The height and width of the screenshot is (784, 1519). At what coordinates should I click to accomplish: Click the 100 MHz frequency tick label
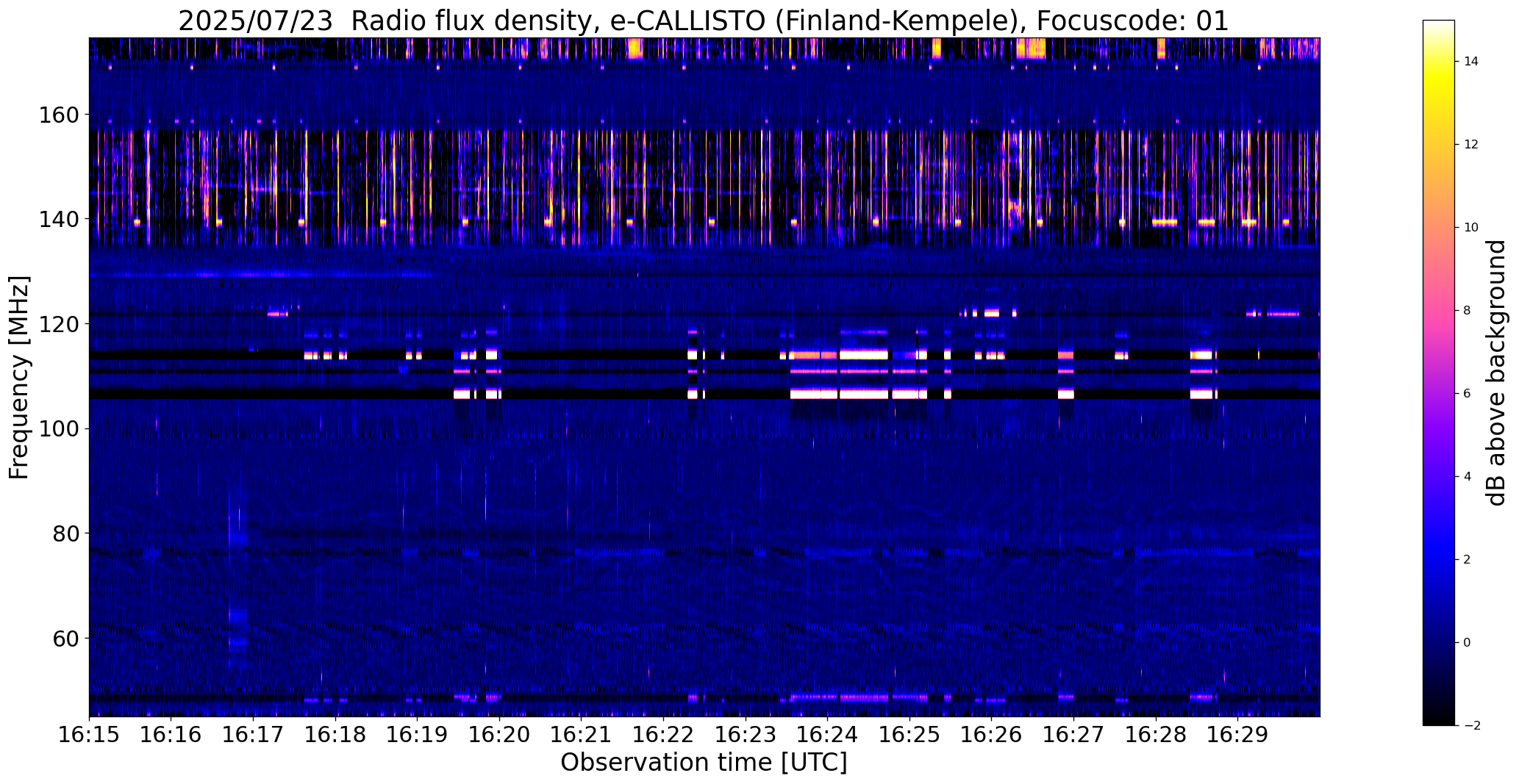point(60,428)
